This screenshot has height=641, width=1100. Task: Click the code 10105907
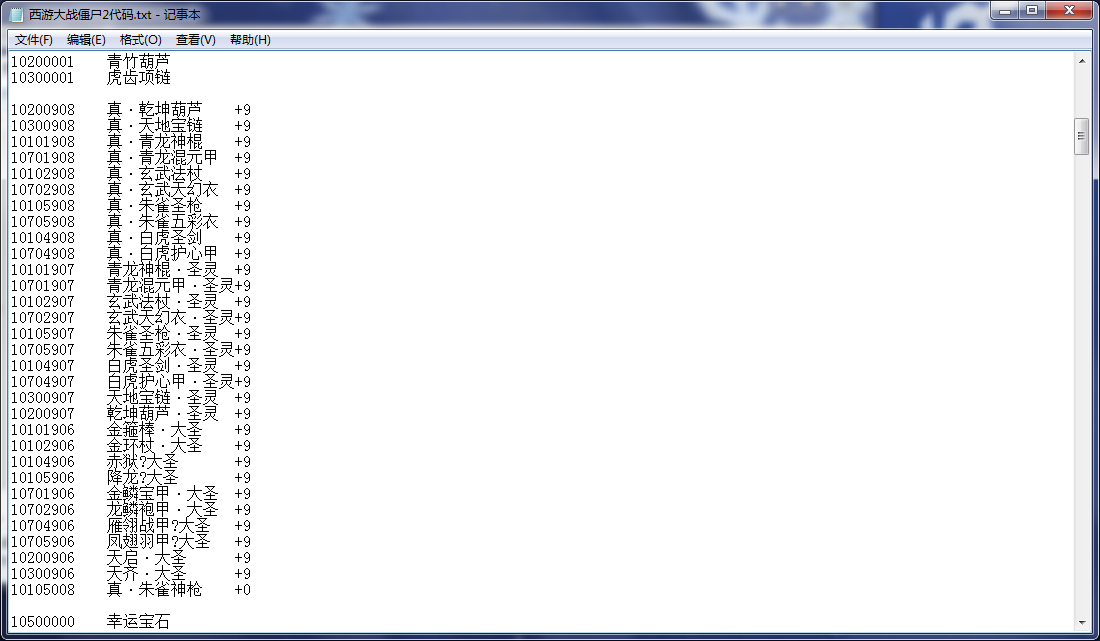pos(42,335)
